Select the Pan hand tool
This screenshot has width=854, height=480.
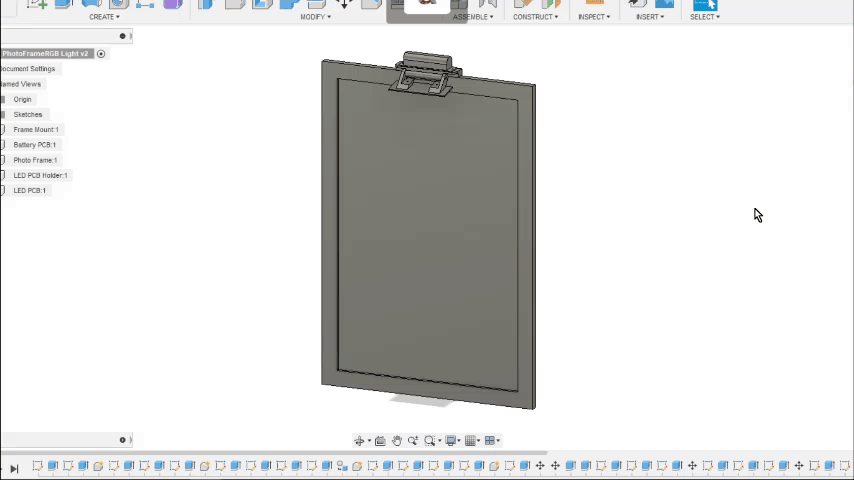pyautogui.click(x=396, y=441)
